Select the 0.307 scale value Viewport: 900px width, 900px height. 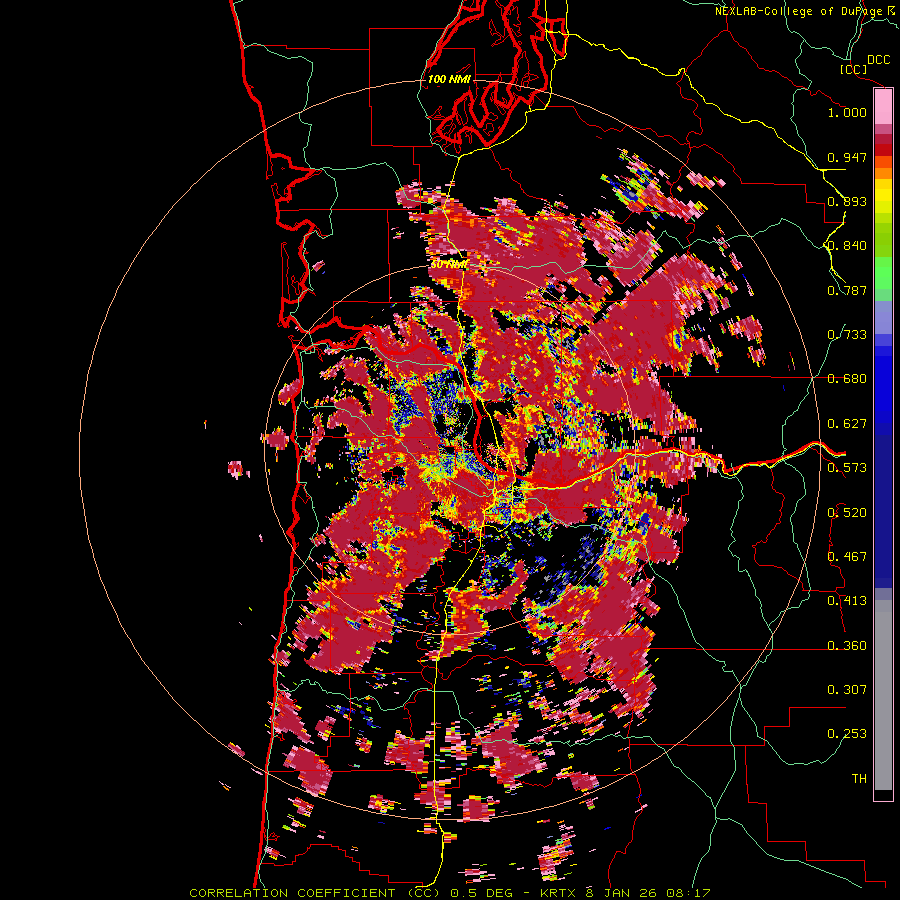tap(847, 690)
